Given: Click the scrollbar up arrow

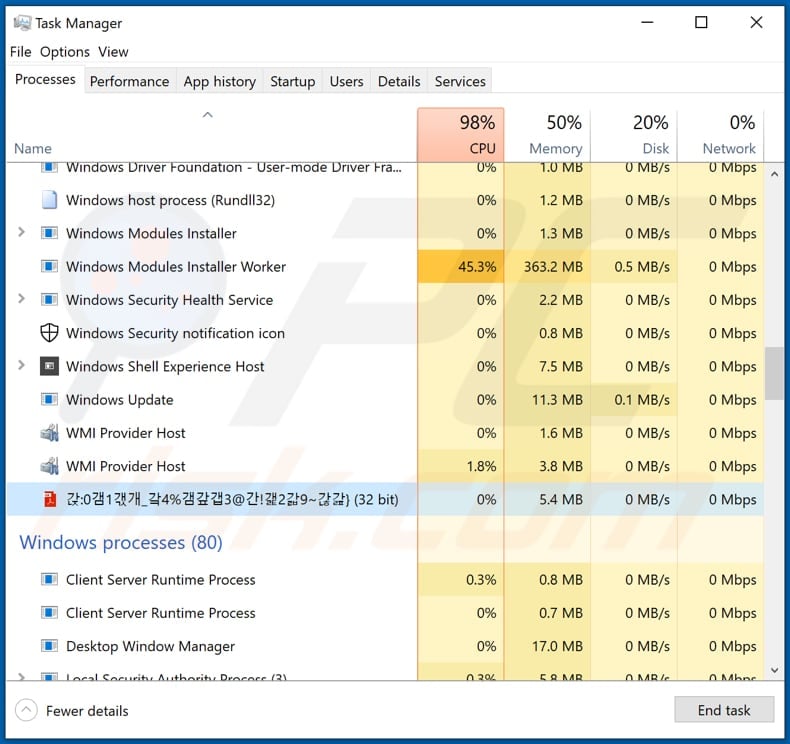Looking at the screenshot, I should pos(774,174).
